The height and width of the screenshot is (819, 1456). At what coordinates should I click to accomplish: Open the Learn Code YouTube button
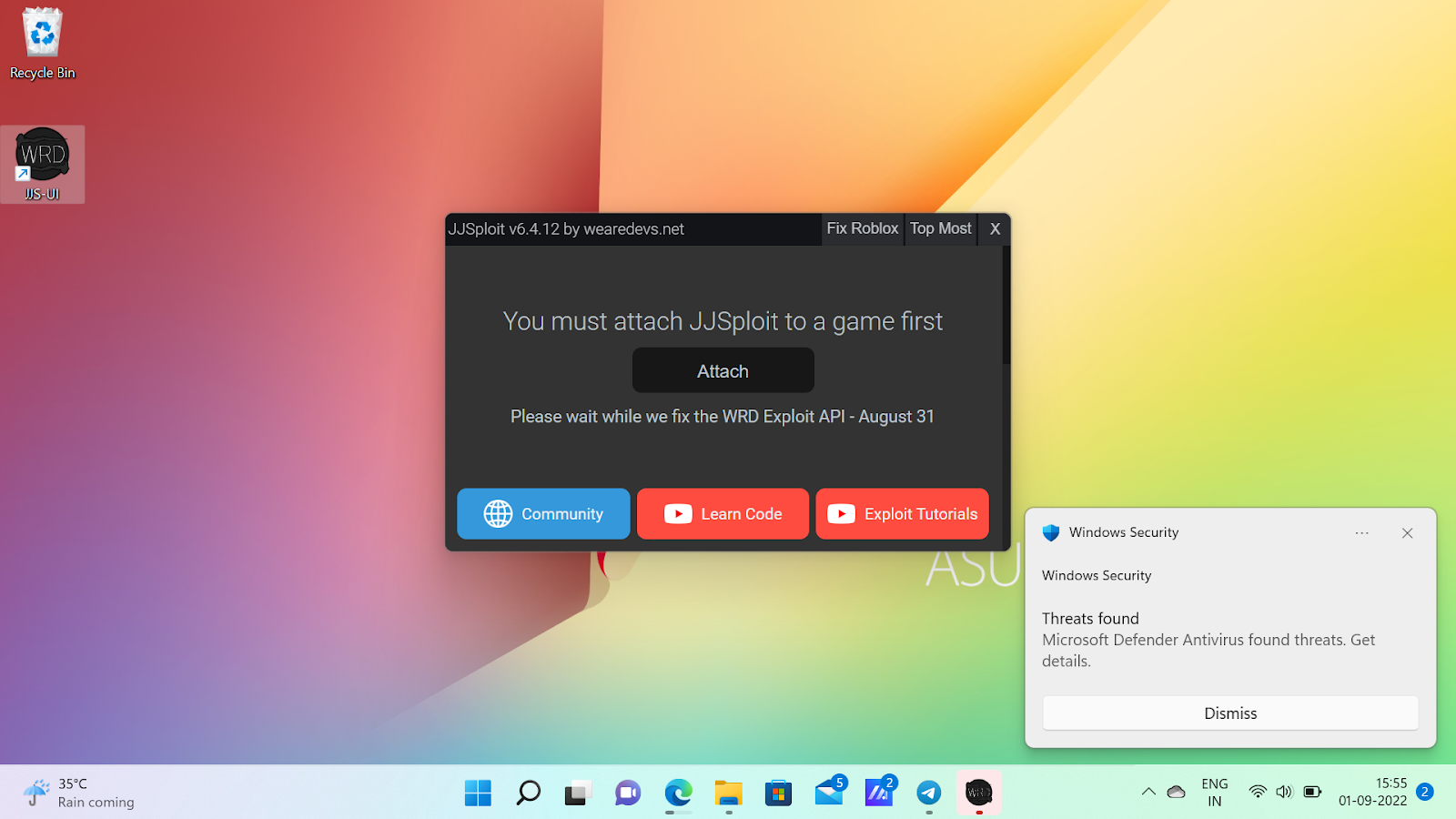pos(723,514)
